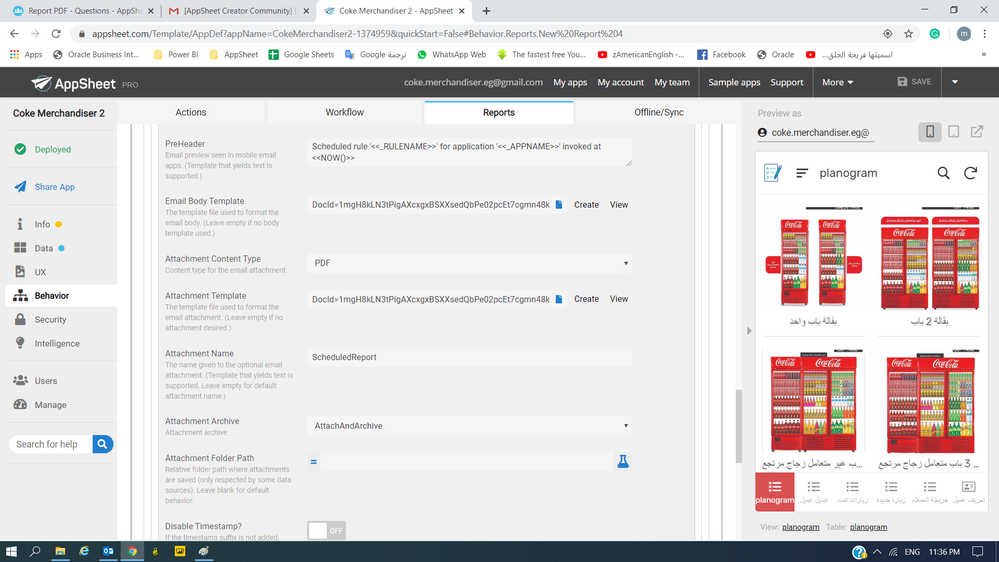
Task: Click the Preview as email field
Action: (816, 133)
